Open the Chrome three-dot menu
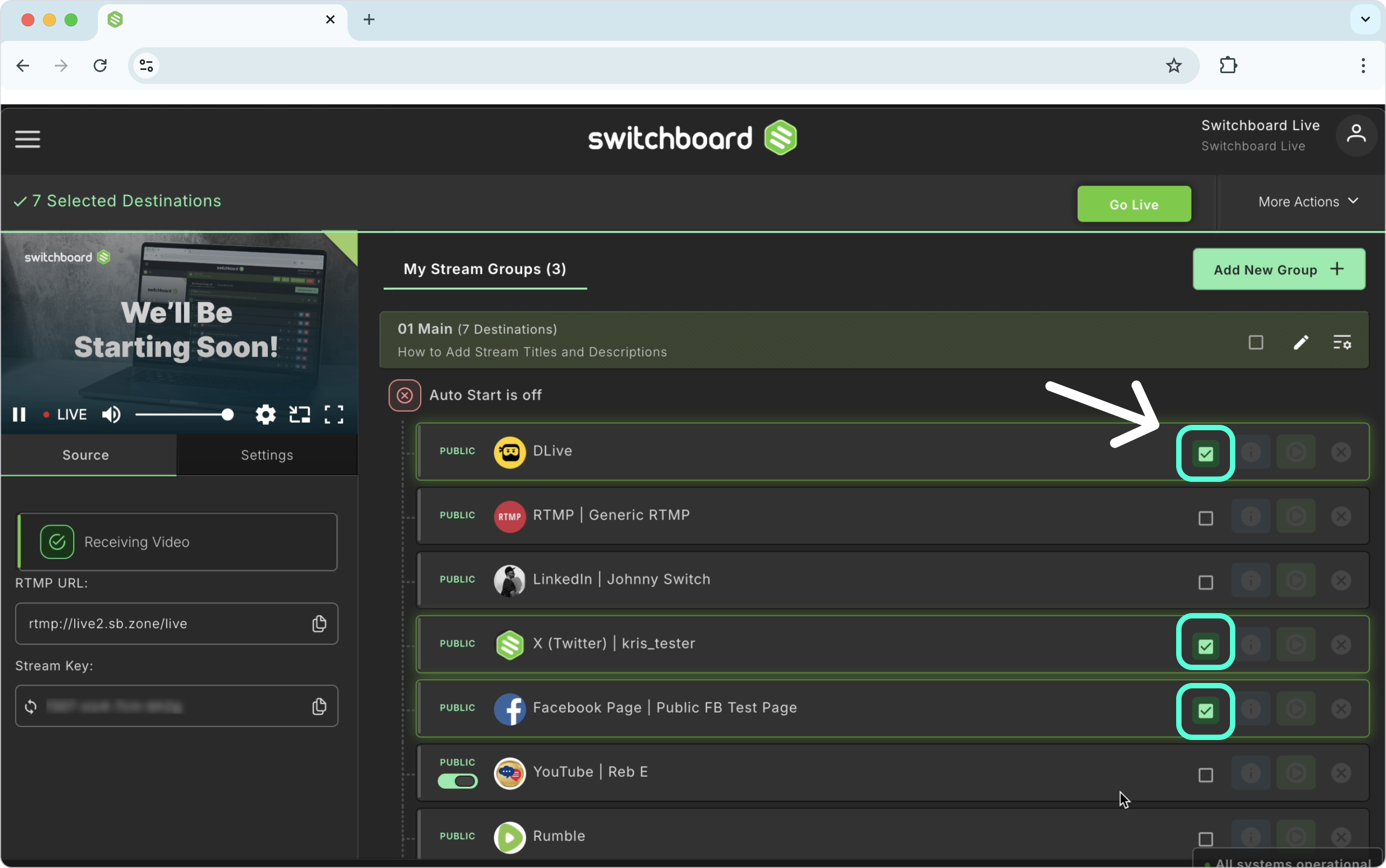Viewport: 1386px width, 868px height. [x=1363, y=66]
